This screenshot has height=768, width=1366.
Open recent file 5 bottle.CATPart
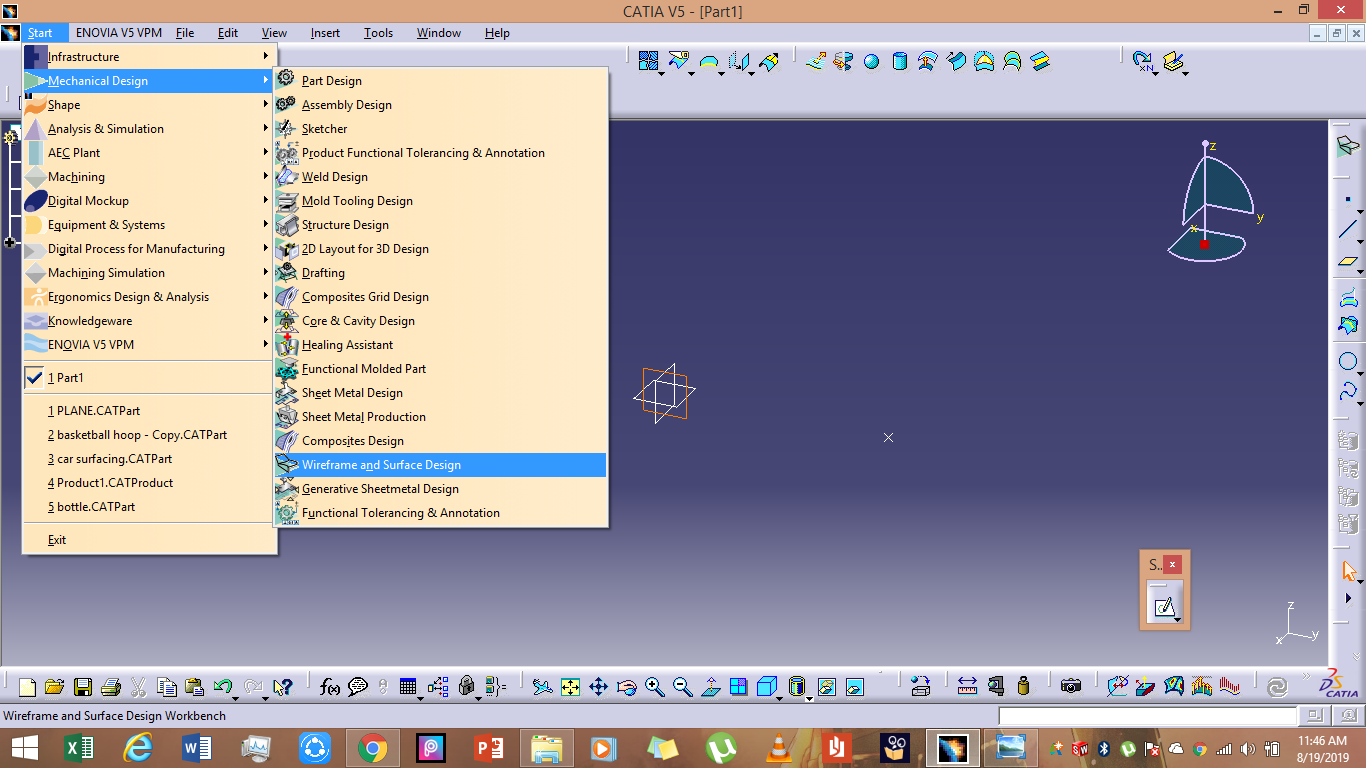[x=150, y=507]
